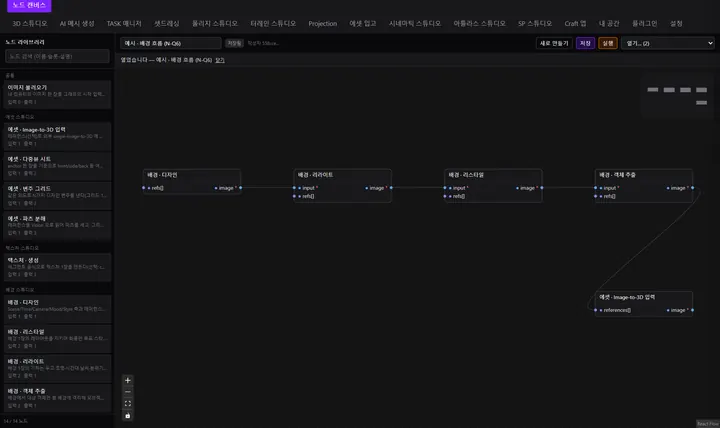Click the 배경 · 객체 추출 node's image output port
Viewport: 720px width, 428px height.
coord(692,188)
